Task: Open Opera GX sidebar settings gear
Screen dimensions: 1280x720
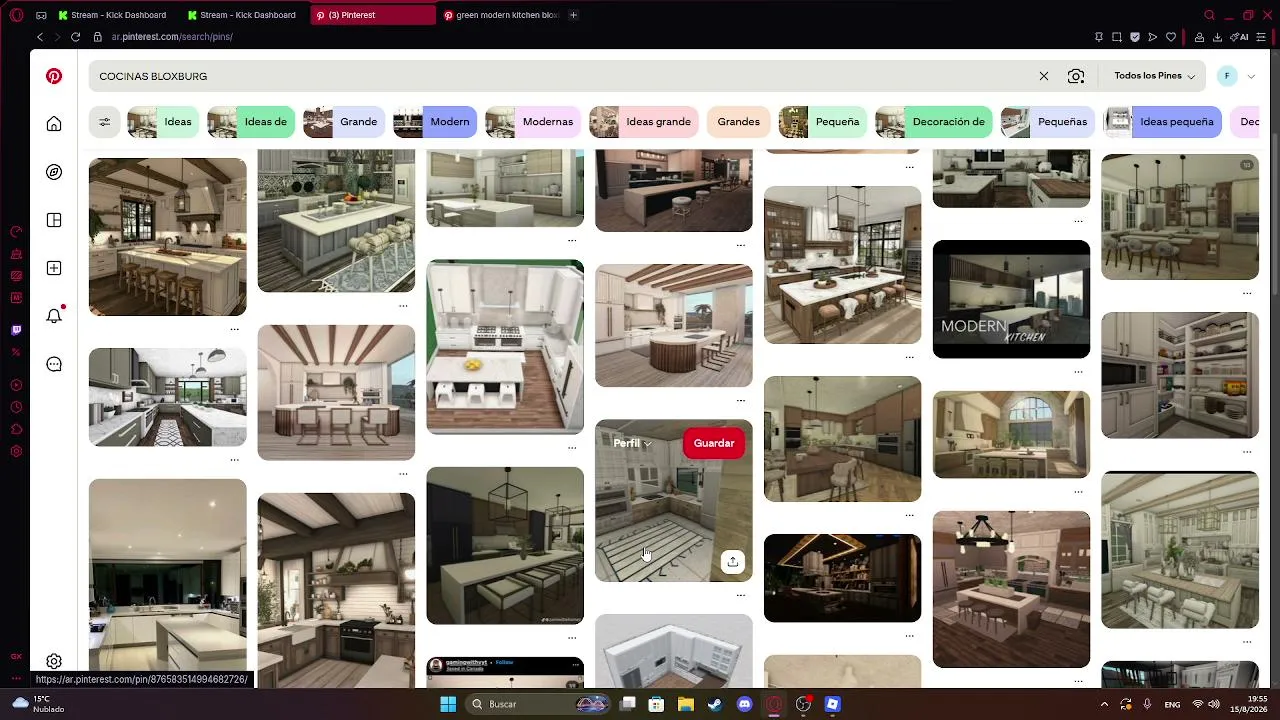Action: (x=16, y=451)
